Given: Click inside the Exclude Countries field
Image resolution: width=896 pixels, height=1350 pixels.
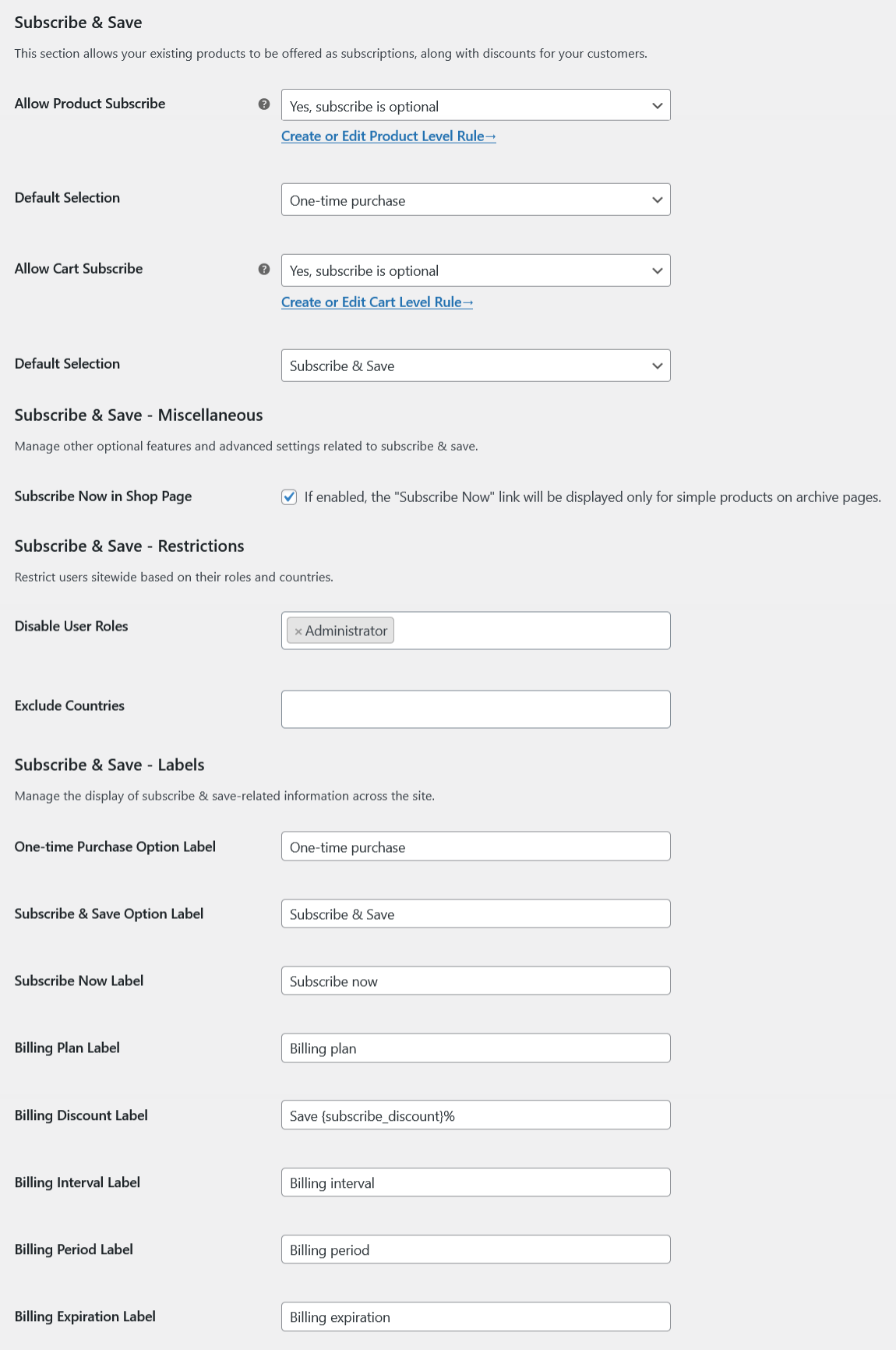Looking at the screenshot, I should [x=475, y=709].
